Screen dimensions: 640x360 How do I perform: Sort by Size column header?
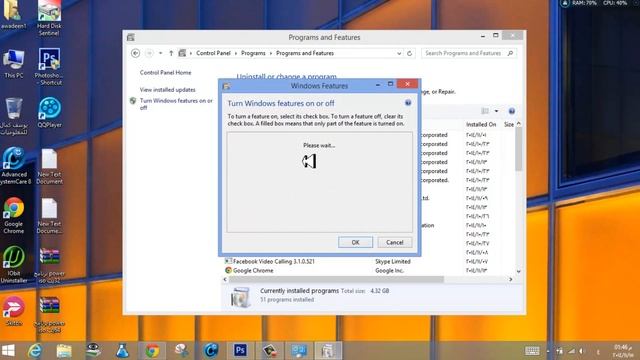click(x=509, y=124)
